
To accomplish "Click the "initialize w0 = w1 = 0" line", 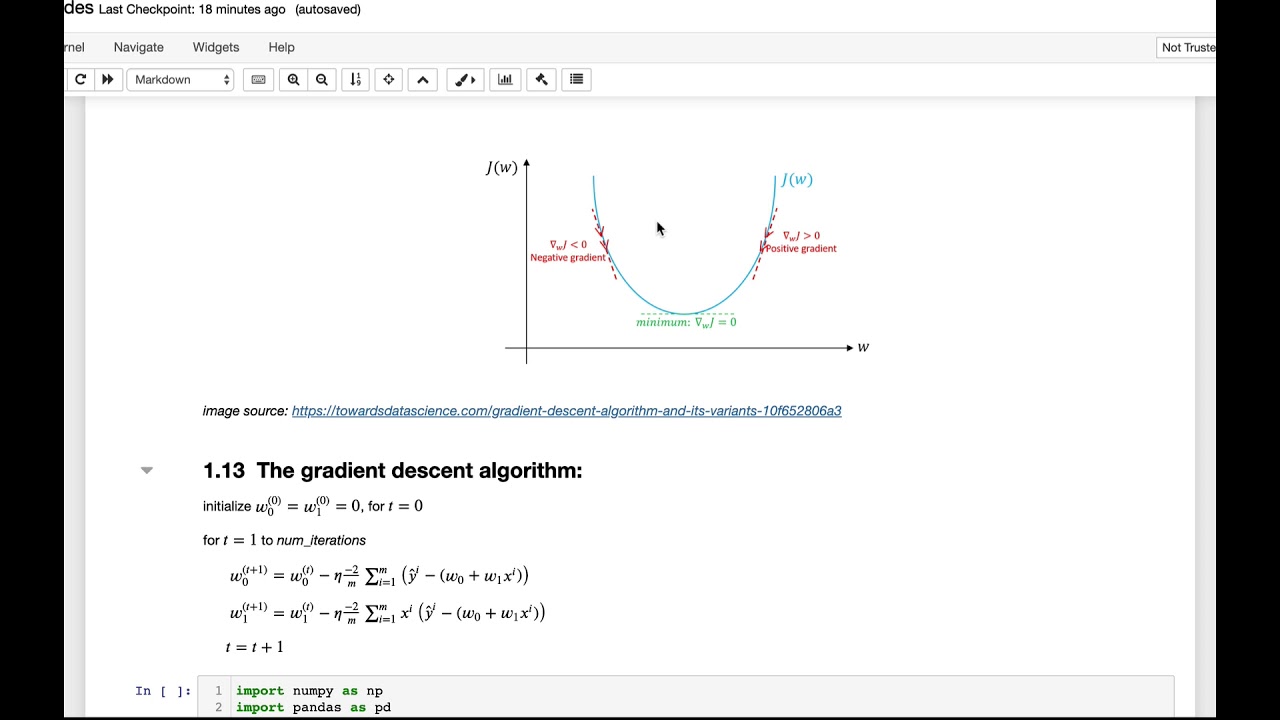I will pos(312,506).
